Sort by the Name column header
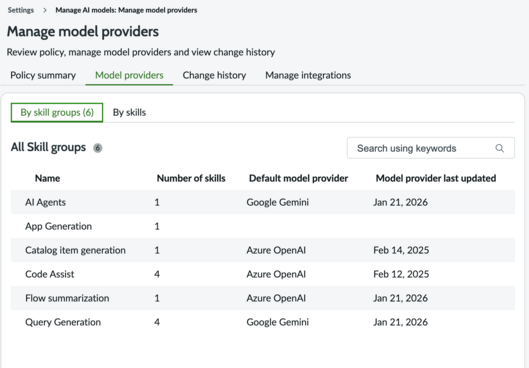529x368 pixels. (x=48, y=178)
